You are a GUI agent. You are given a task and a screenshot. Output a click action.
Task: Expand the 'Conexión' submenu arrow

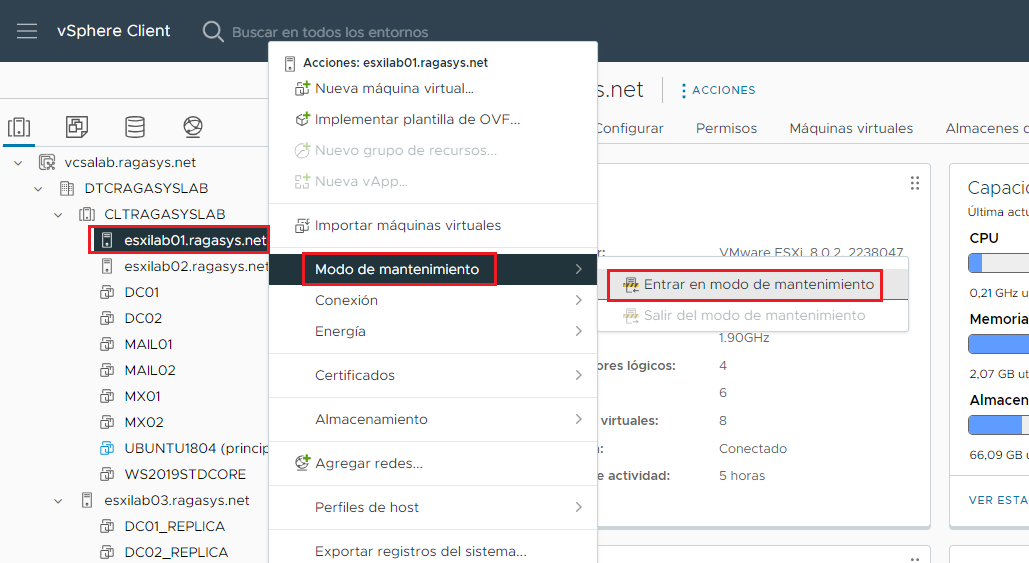(578, 301)
